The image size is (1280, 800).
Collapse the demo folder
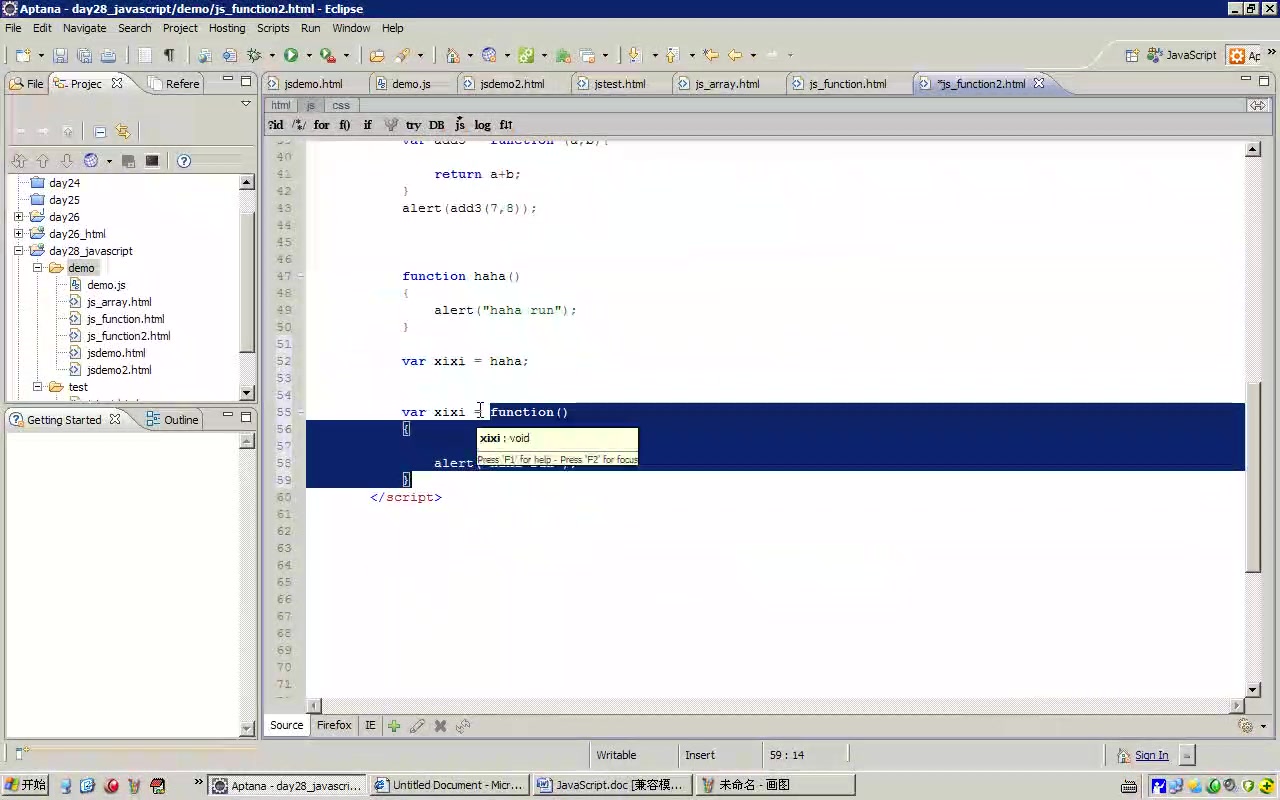coord(38,268)
